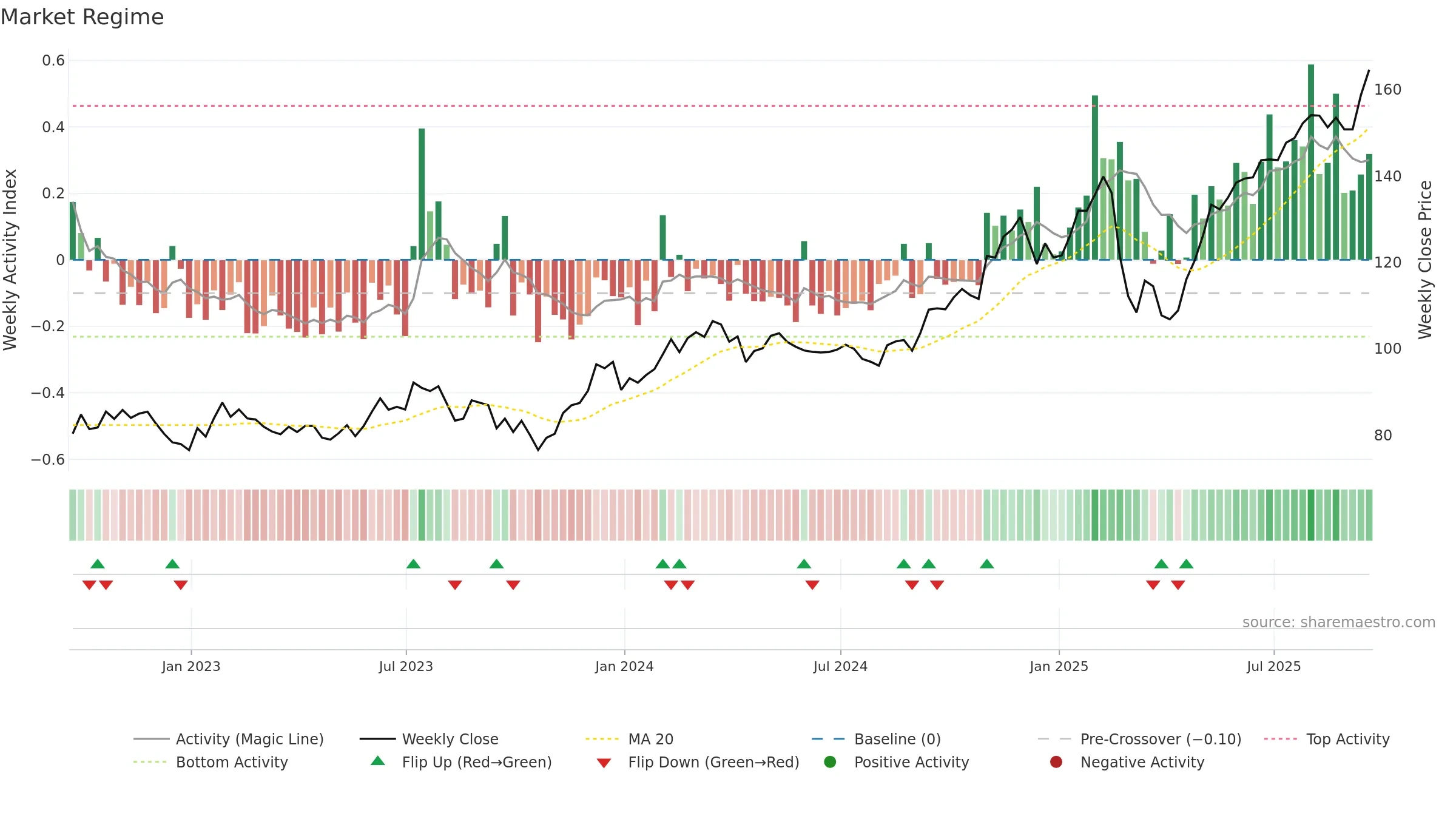
Task: Click the Jan 2024 x-axis label
Action: pyautogui.click(x=624, y=666)
